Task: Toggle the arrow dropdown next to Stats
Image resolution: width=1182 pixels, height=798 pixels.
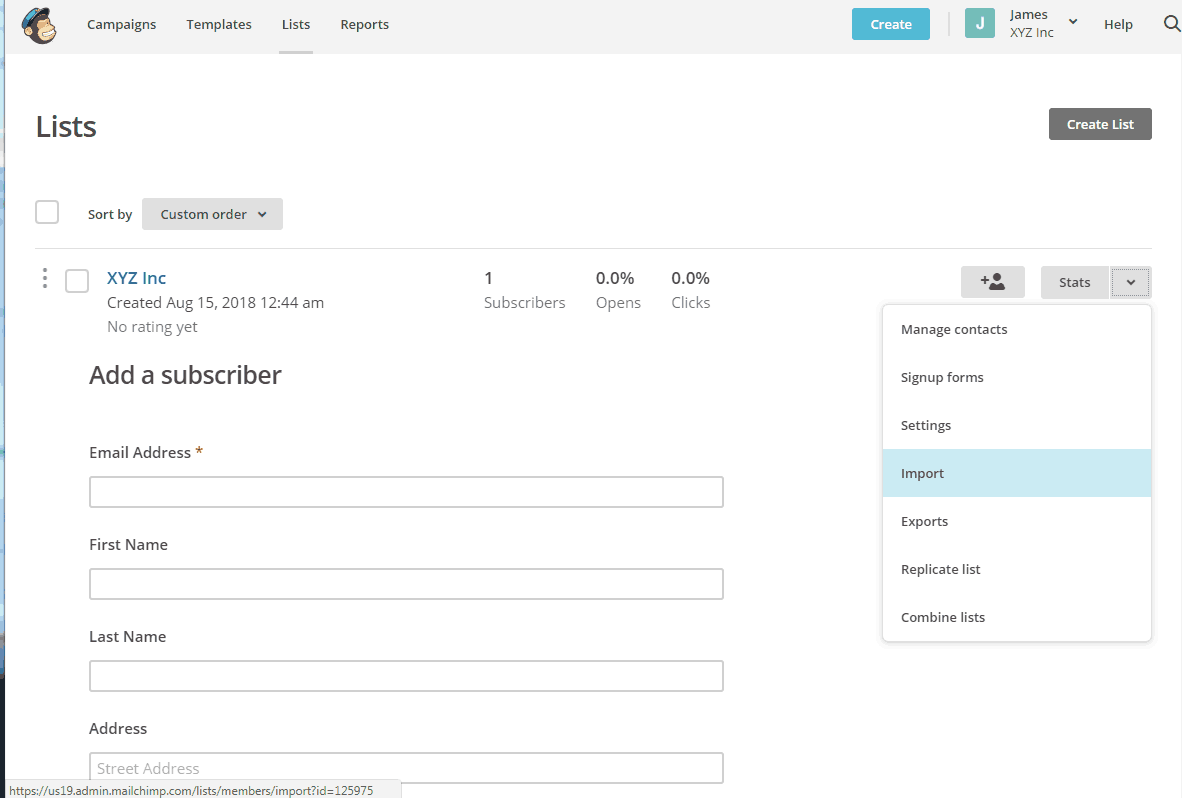Action: pos(1131,282)
